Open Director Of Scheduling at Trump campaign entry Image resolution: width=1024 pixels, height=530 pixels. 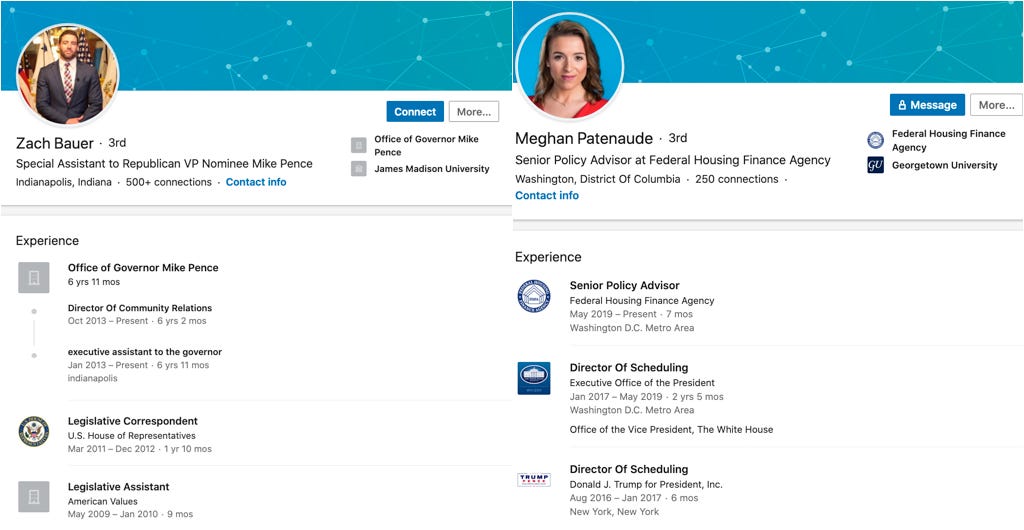(x=629, y=469)
